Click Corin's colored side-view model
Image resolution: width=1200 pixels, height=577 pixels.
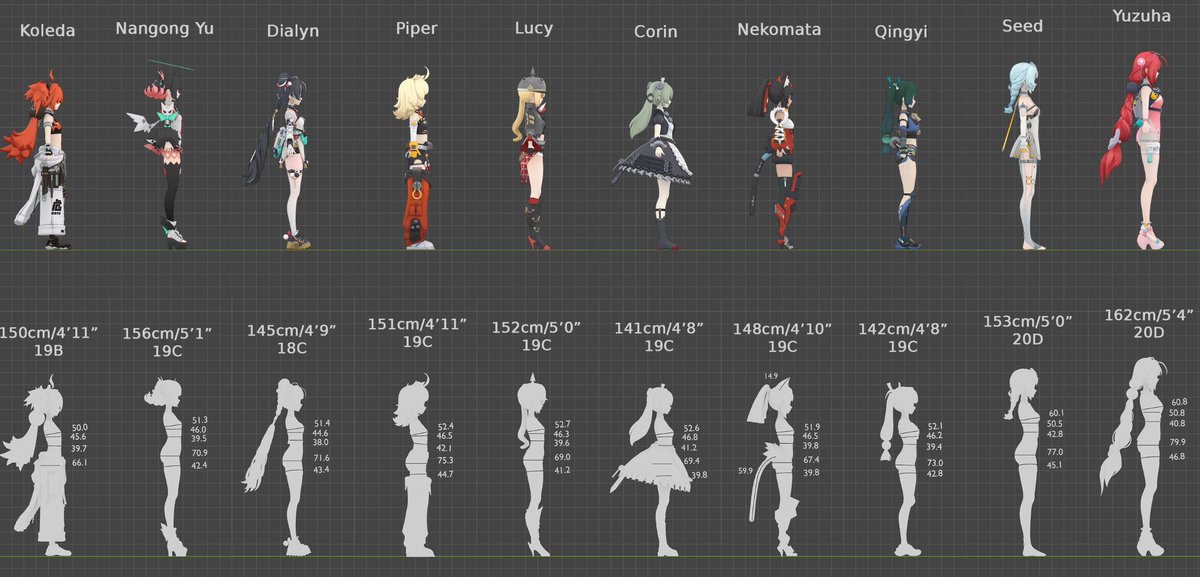[650, 165]
